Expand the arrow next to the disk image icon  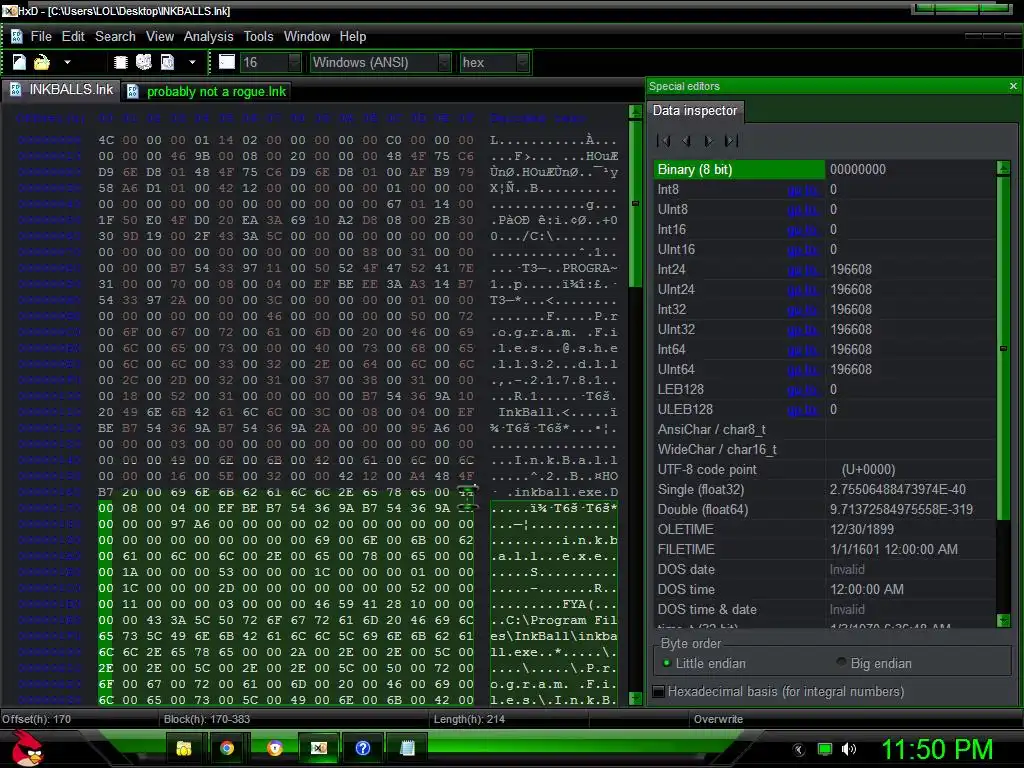coord(192,62)
